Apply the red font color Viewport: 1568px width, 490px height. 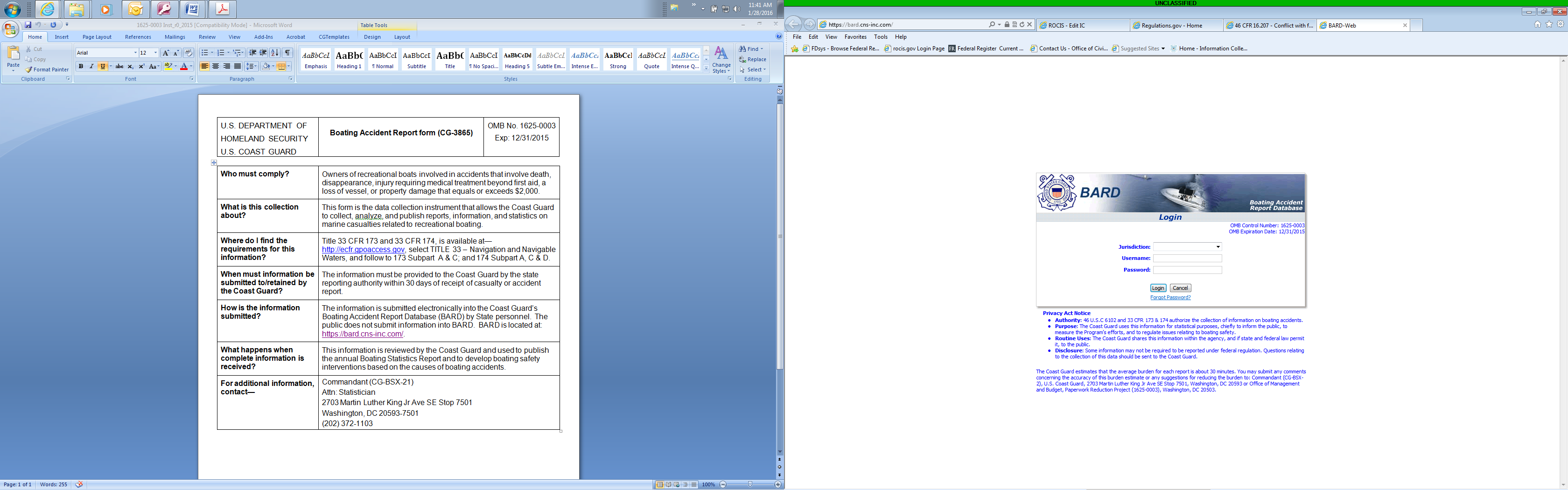click(x=184, y=66)
